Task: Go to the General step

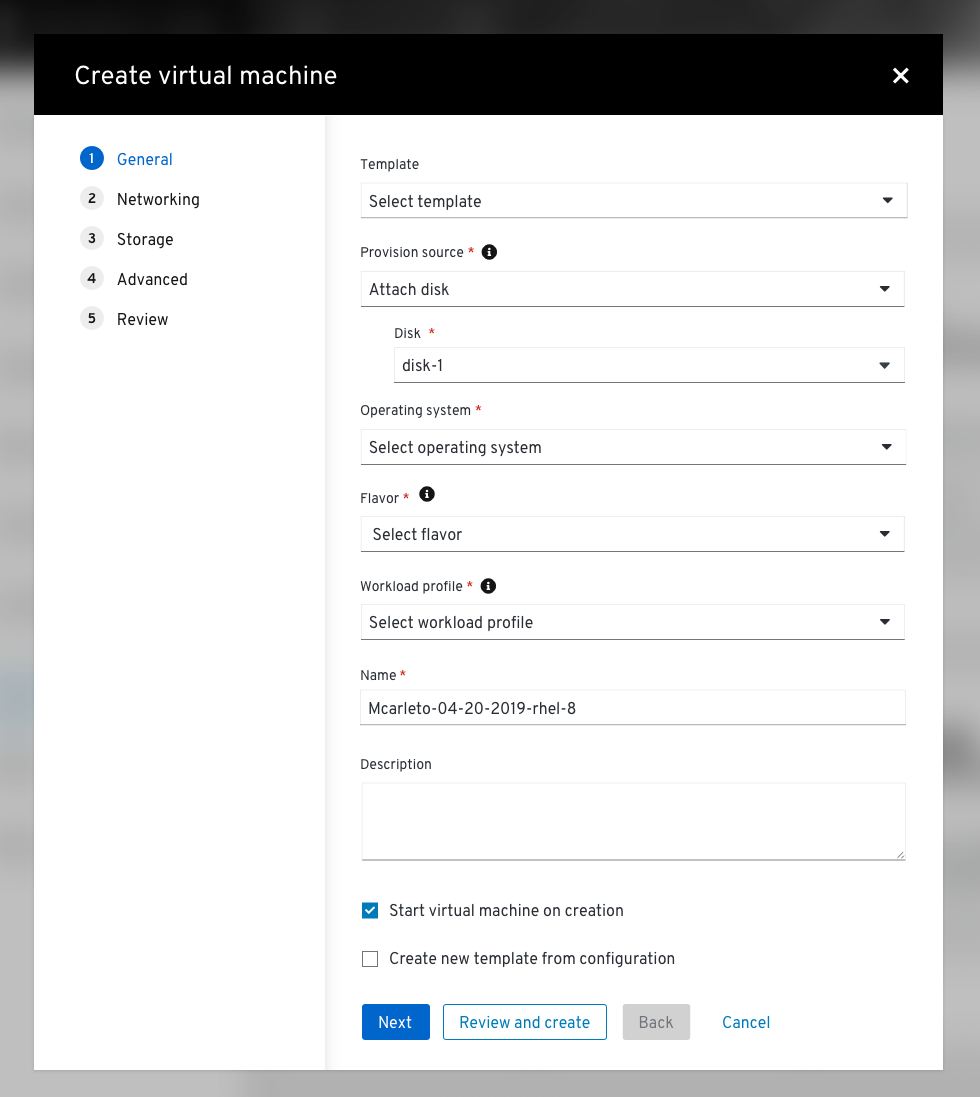Action: (x=145, y=160)
